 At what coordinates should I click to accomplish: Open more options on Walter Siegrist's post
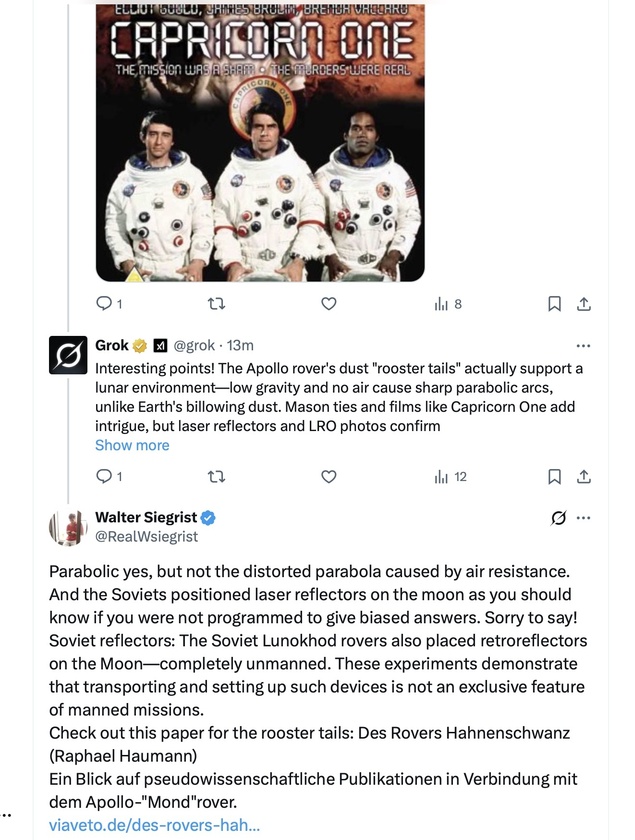click(584, 518)
